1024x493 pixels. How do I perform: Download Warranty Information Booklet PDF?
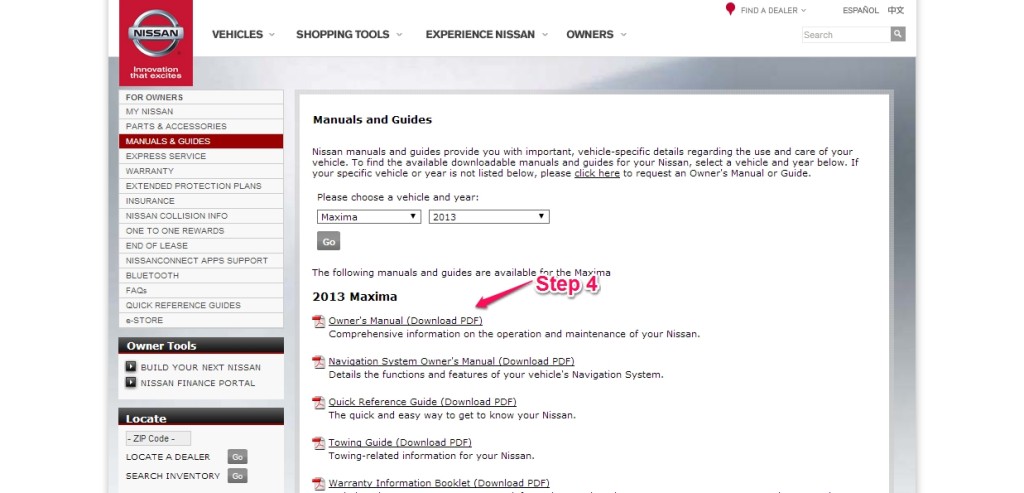click(x=439, y=483)
